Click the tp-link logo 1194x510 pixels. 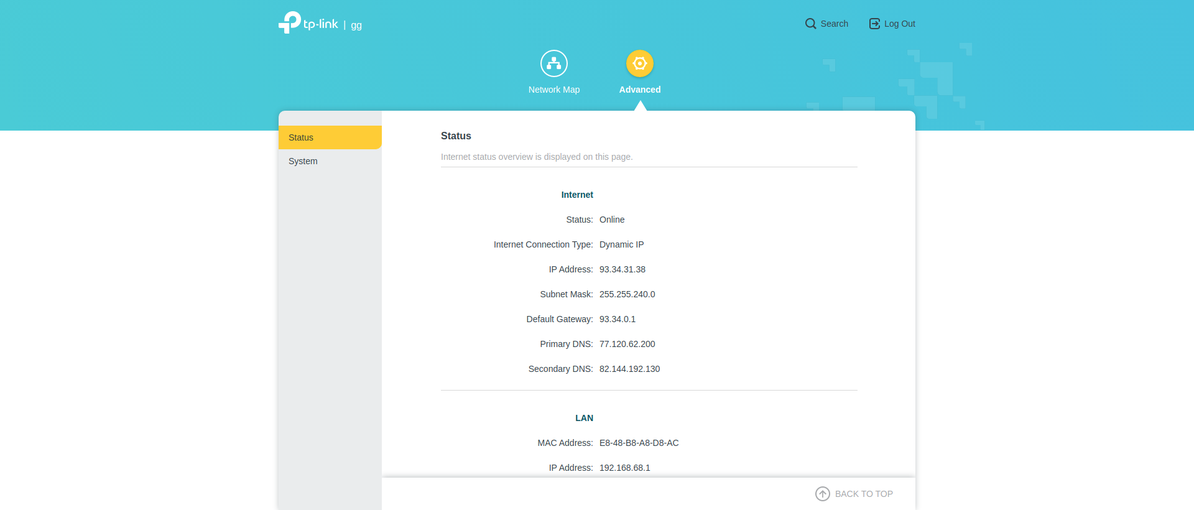[x=308, y=23]
